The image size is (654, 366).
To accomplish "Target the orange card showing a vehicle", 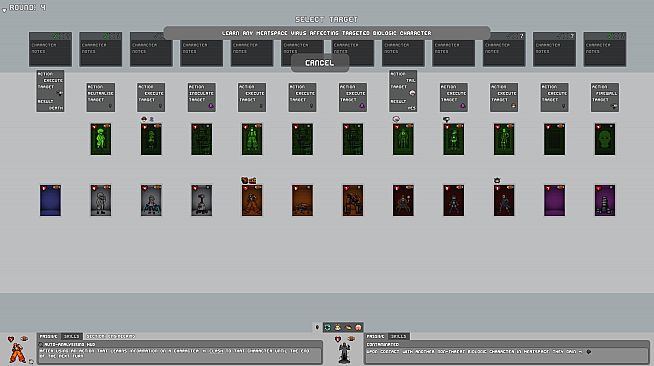I will [302, 201].
